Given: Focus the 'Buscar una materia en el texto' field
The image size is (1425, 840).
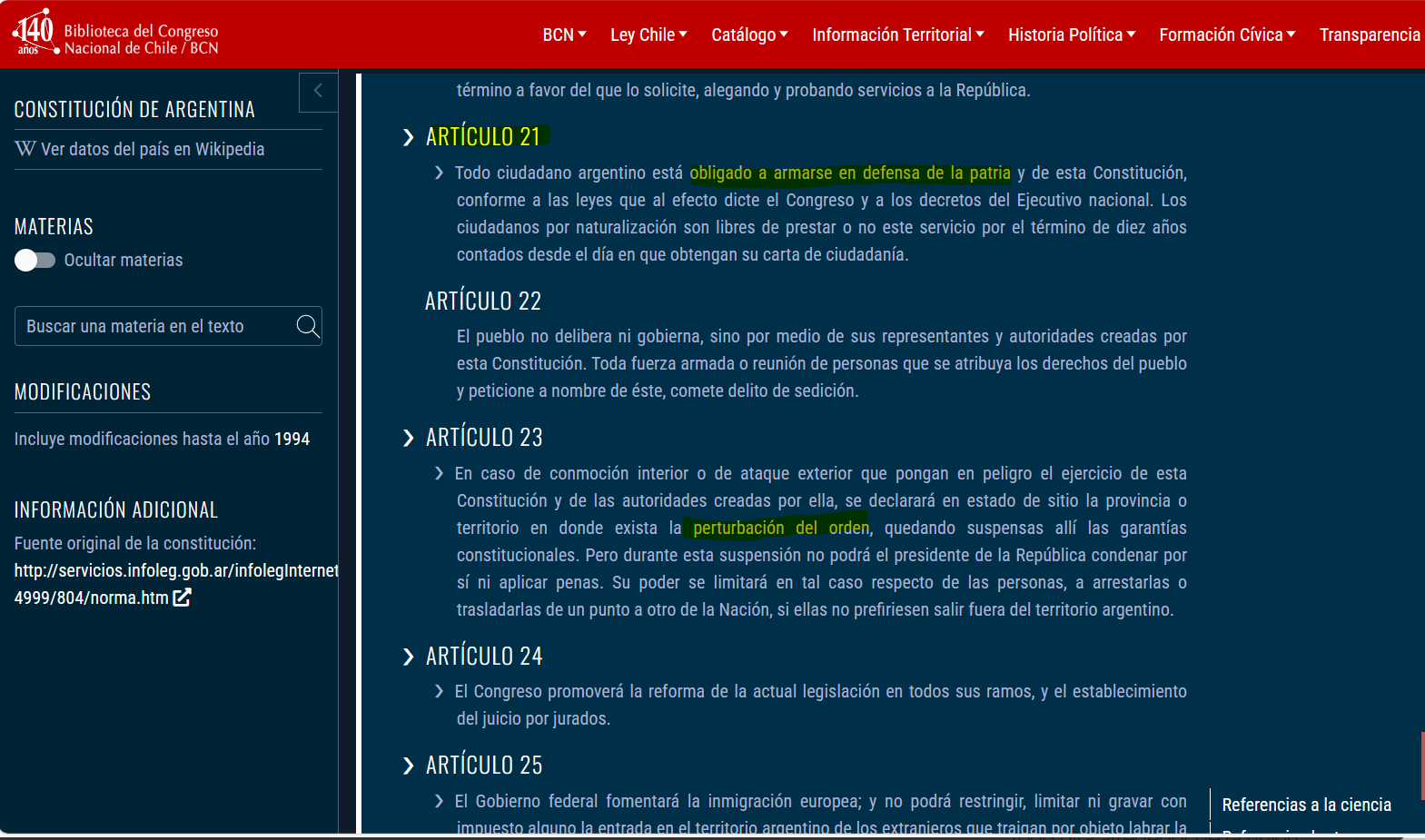Looking at the screenshot, I should coord(168,326).
